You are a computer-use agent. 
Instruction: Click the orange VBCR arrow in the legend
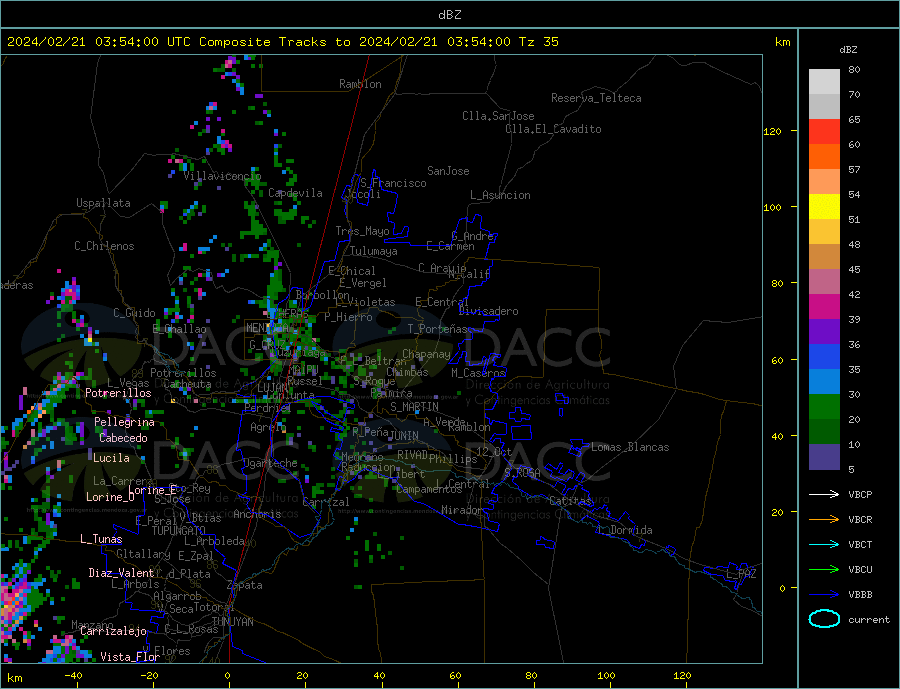pos(824,520)
